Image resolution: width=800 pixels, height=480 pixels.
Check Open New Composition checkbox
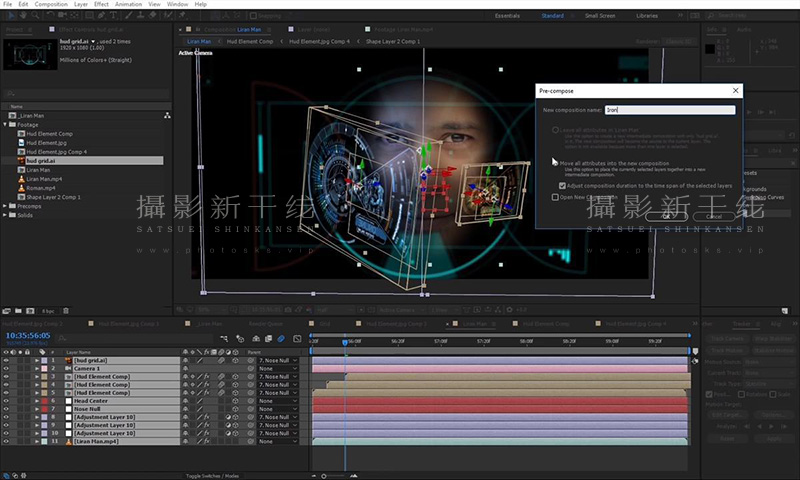[x=555, y=197]
